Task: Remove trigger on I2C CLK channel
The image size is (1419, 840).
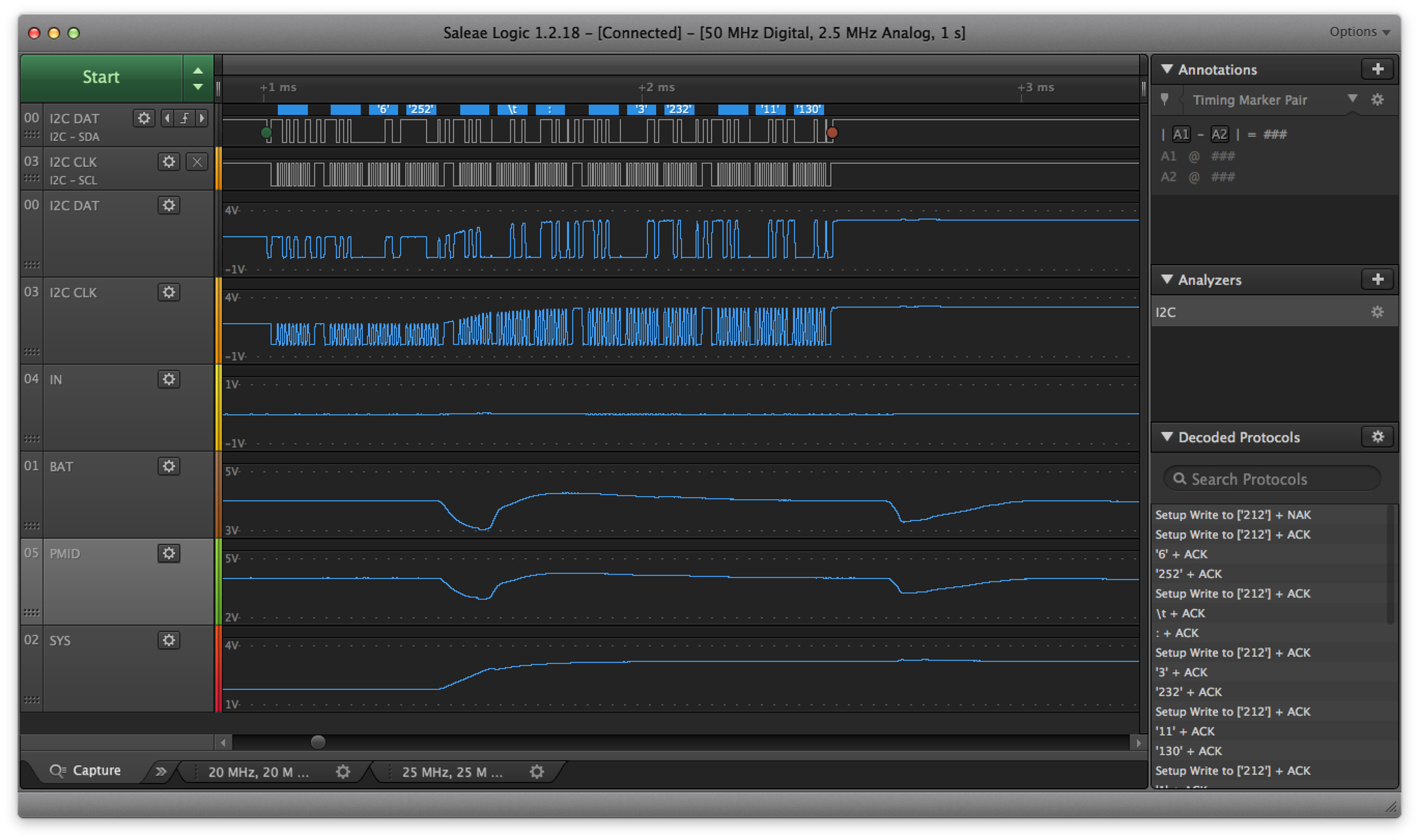Action: 197,162
